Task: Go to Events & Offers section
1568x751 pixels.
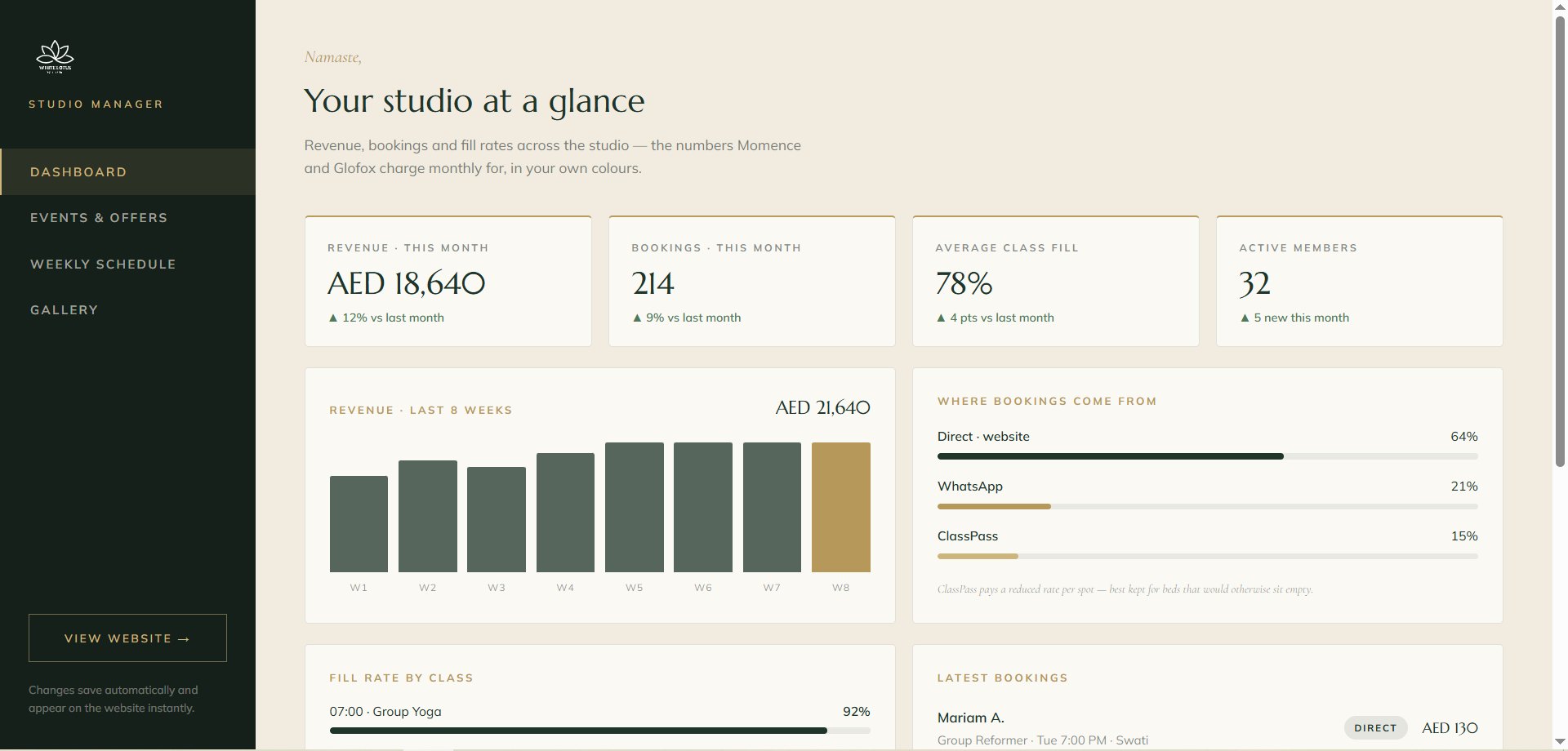Action: coord(127,218)
